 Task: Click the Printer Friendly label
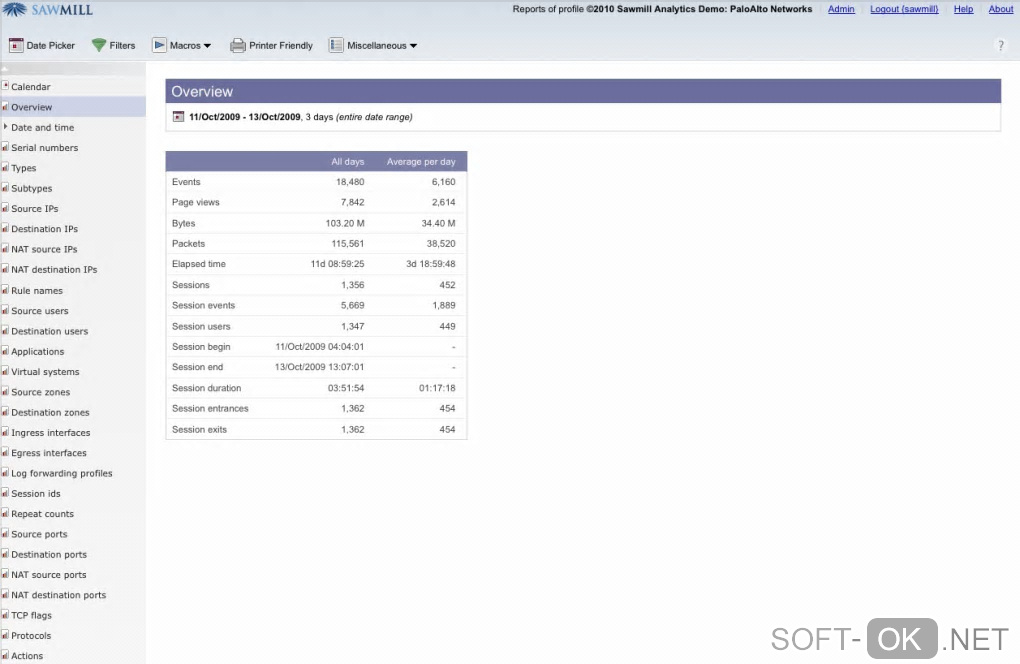(281, 46)
